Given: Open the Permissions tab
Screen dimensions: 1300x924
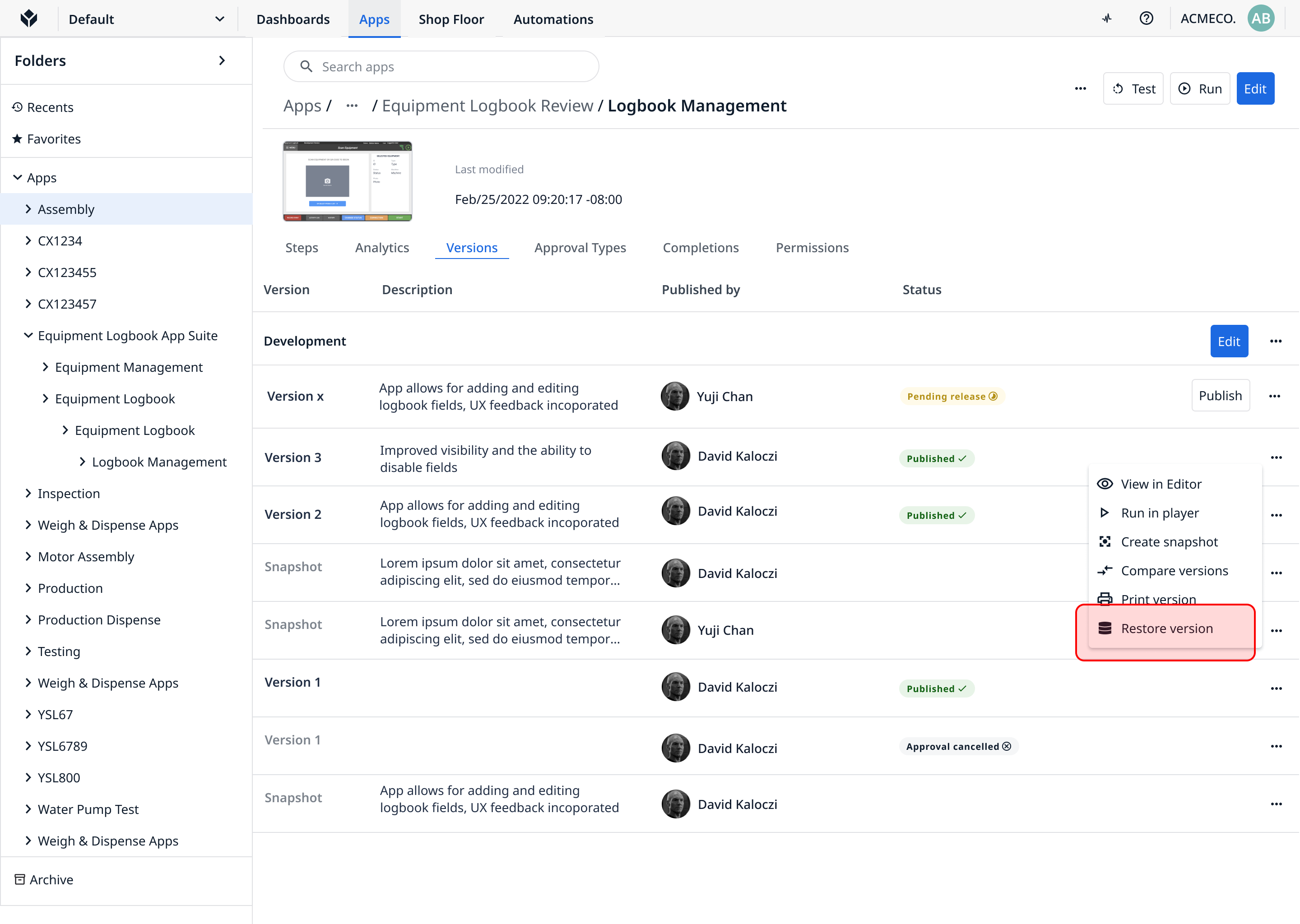Looking at the screenshot, I should [x=812, y=248].
